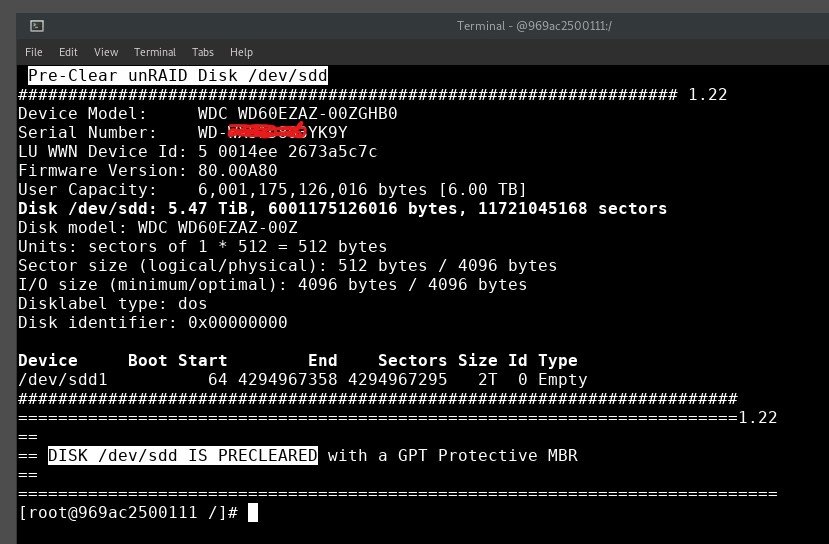Open the Terminal menu
This screenshot has width=829, height=544.
(x=155, y=52)
